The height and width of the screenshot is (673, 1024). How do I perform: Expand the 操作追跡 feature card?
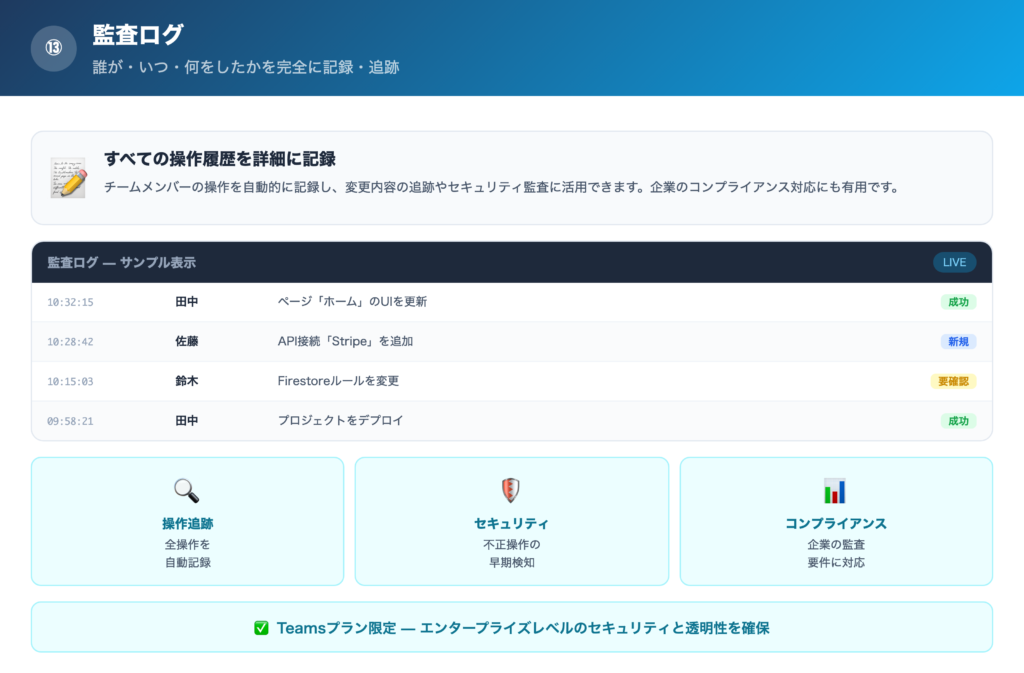(x=186, y=521)
